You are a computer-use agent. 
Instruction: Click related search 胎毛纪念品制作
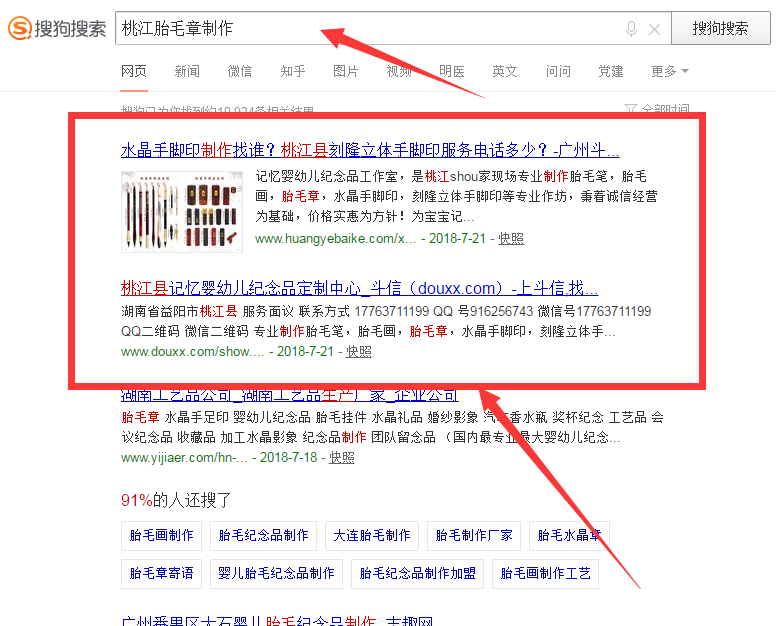[263, 535]
